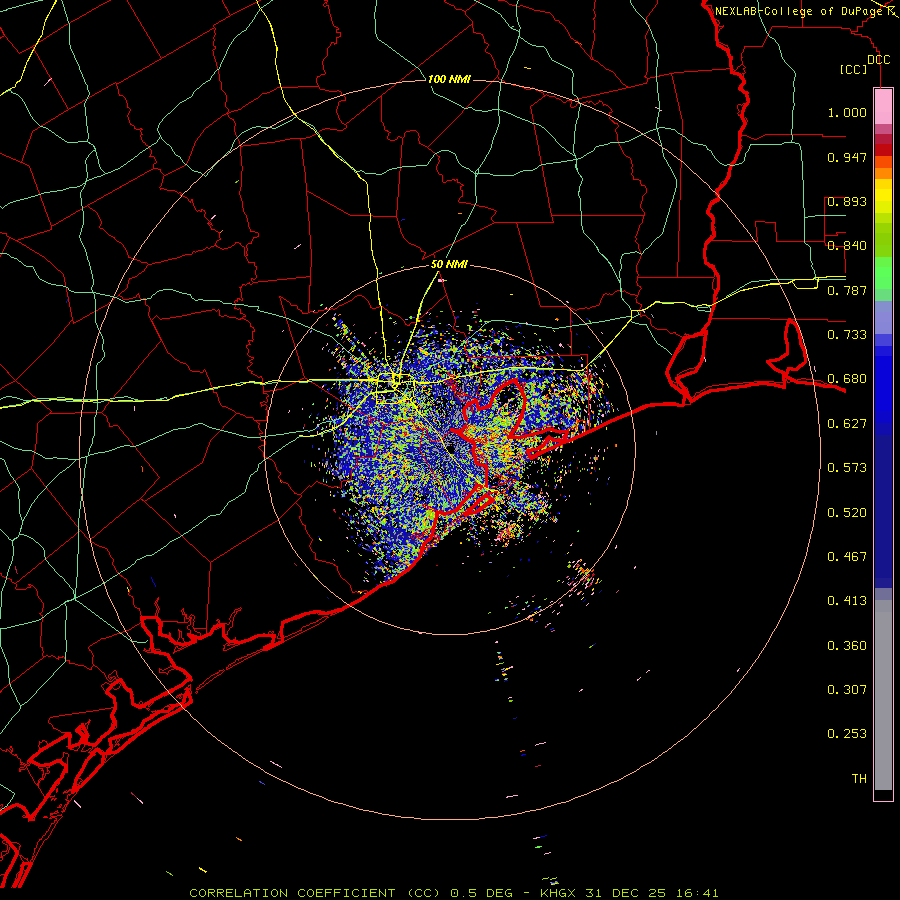Click the DCC label above the color bar
This screenshot has height=900, width=900.
[x=878, y=60]
